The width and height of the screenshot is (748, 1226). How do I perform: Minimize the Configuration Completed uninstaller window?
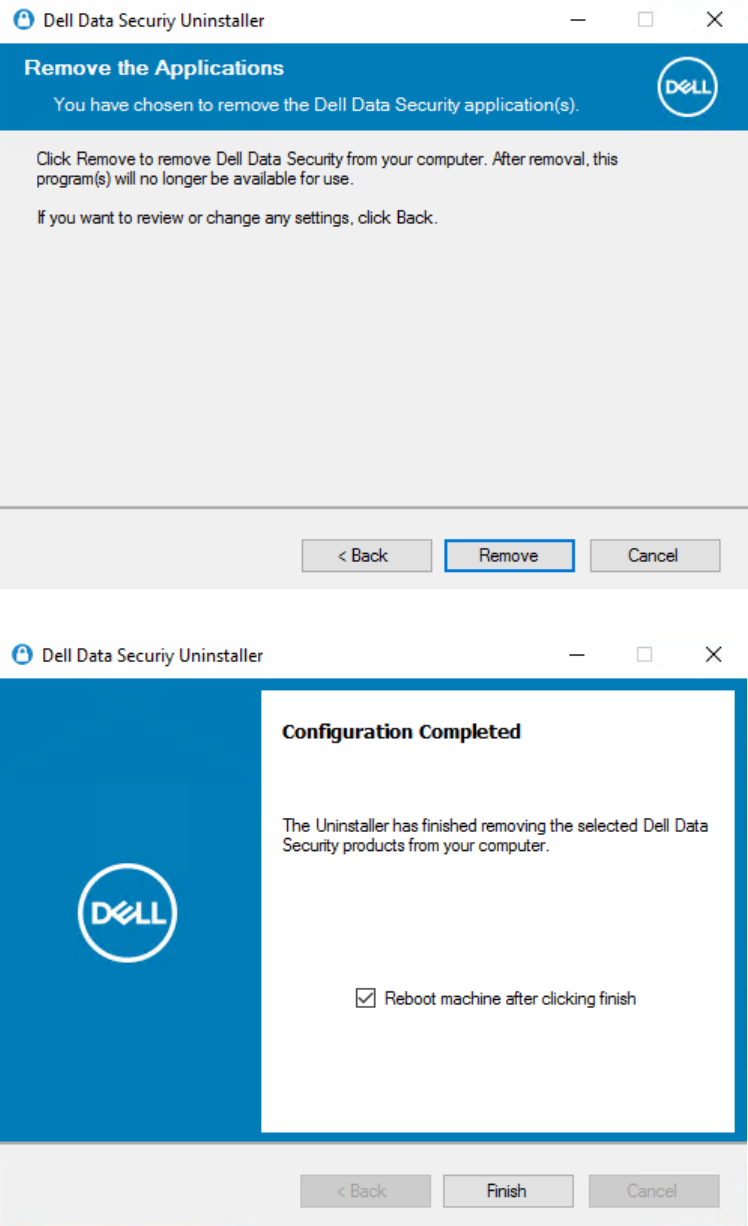pyautogui.click(x=577, y=655)
